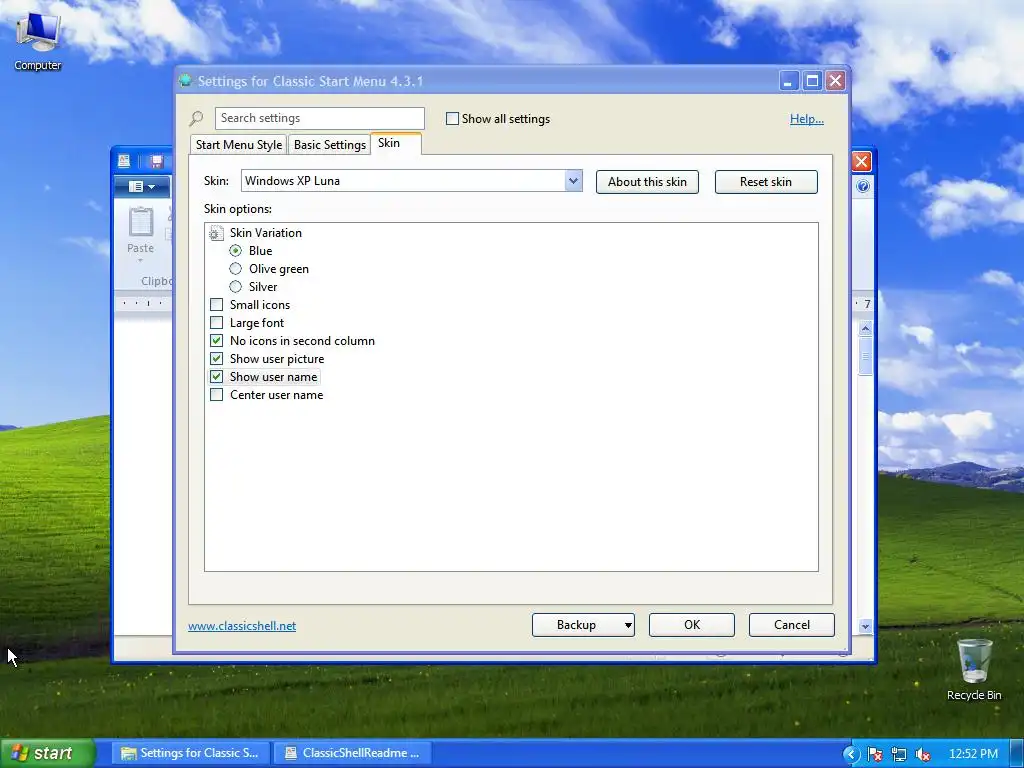Click the Cancel button
Image resolution: width=1024 pixels, height=768 pixels.
(792, 625)
